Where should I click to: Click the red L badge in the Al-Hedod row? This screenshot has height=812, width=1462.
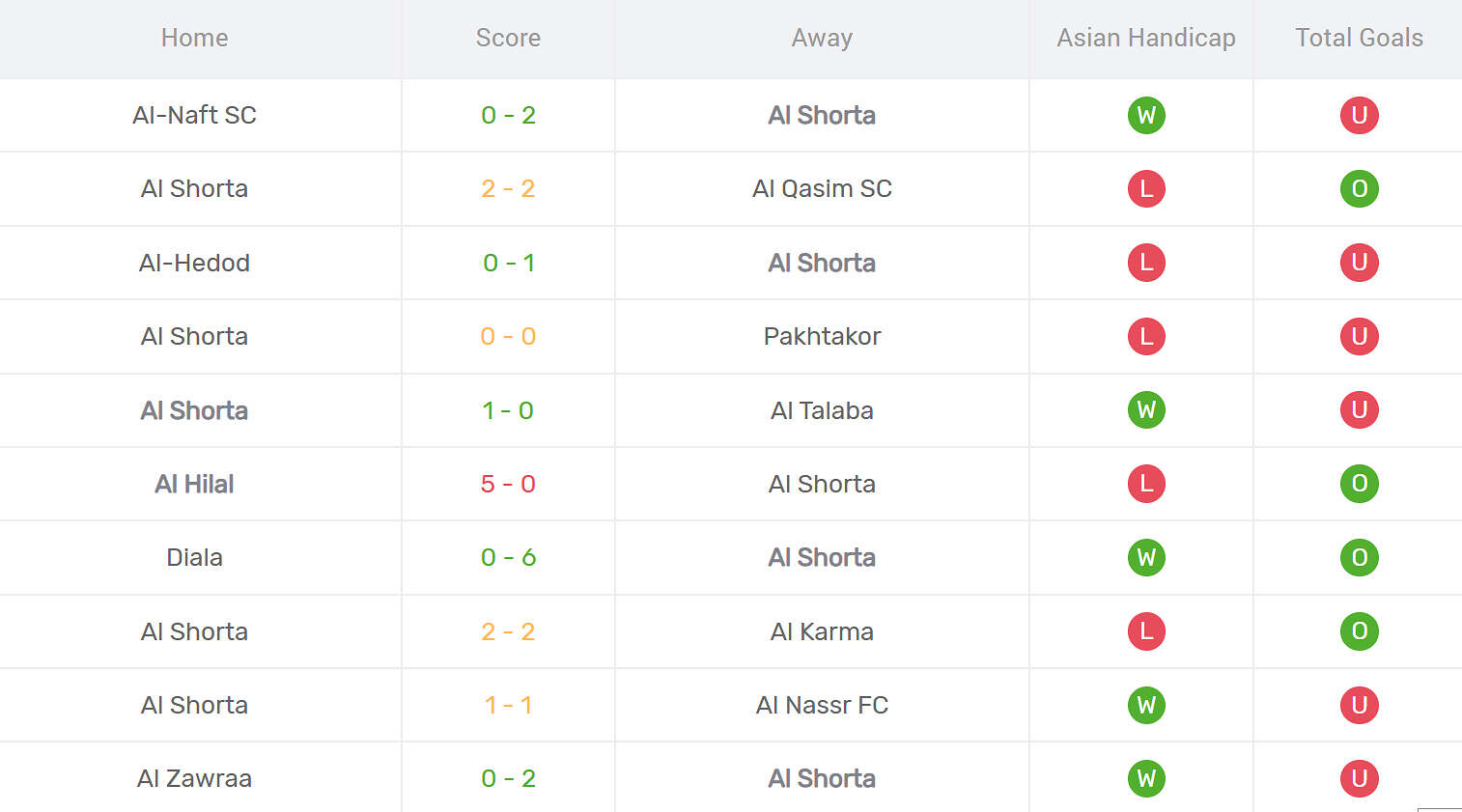pyautogui.click(x=1146, y=263)
